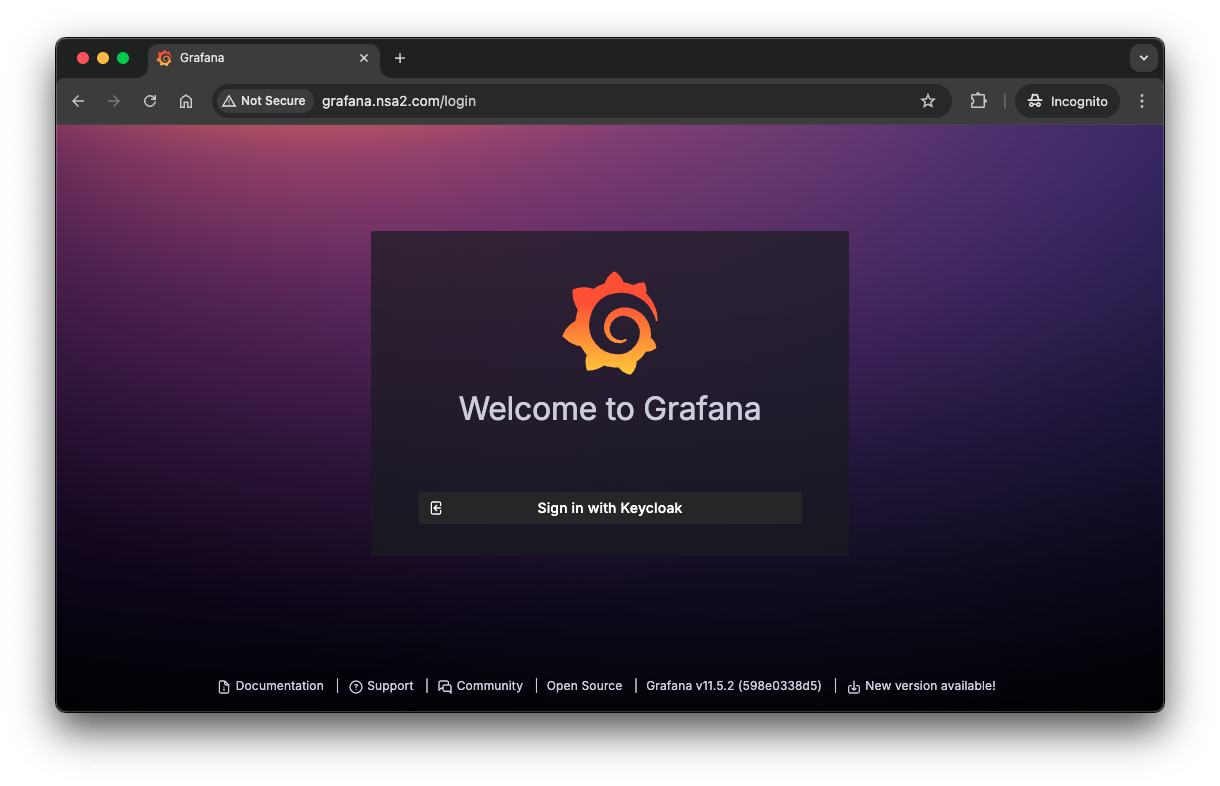Viewport: 1220px width, 786px height.
Task: Open Chrome three-dot menu
Action: (1142, 101)
